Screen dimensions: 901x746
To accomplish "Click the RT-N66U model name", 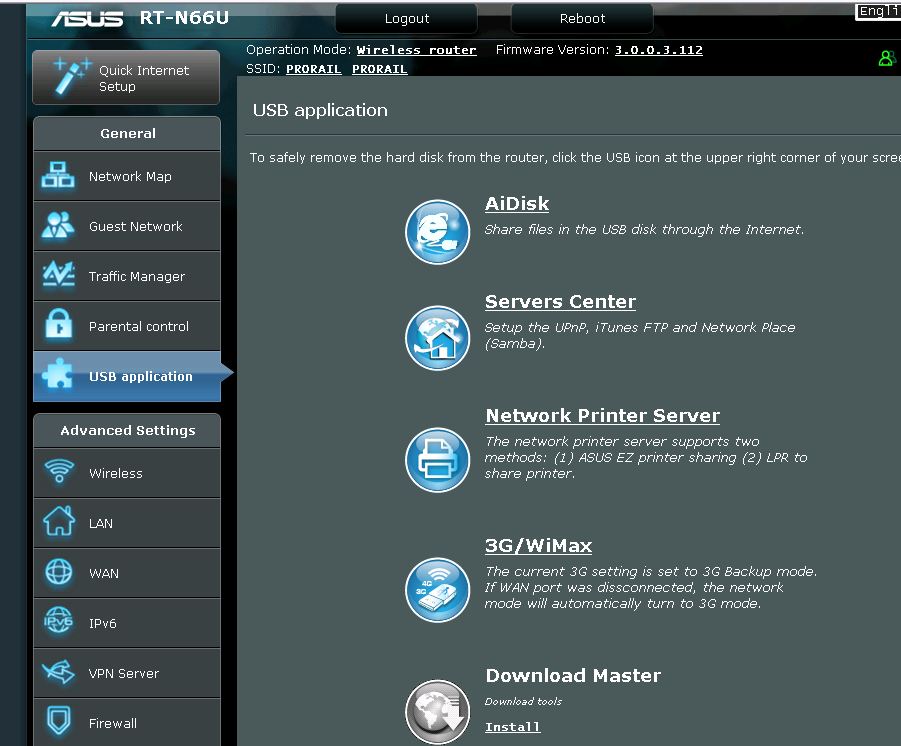I will [x=184, y=18].
